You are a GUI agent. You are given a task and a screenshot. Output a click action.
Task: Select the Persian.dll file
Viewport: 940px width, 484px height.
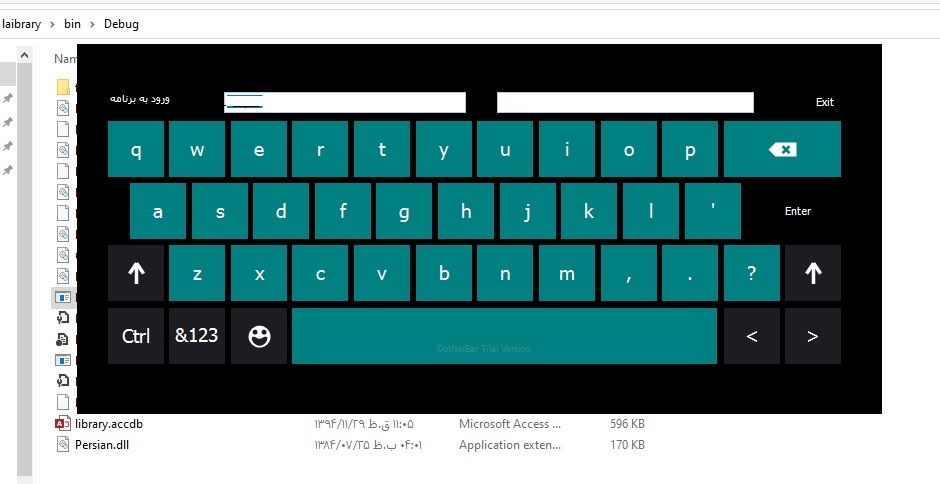click(x=101, y=445)
